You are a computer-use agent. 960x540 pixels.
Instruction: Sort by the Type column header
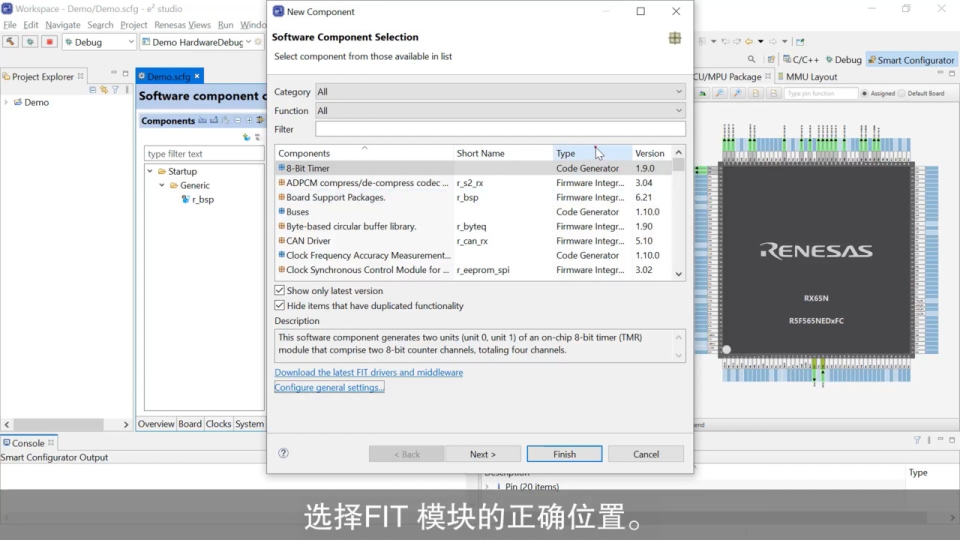(x=591, y=153)
